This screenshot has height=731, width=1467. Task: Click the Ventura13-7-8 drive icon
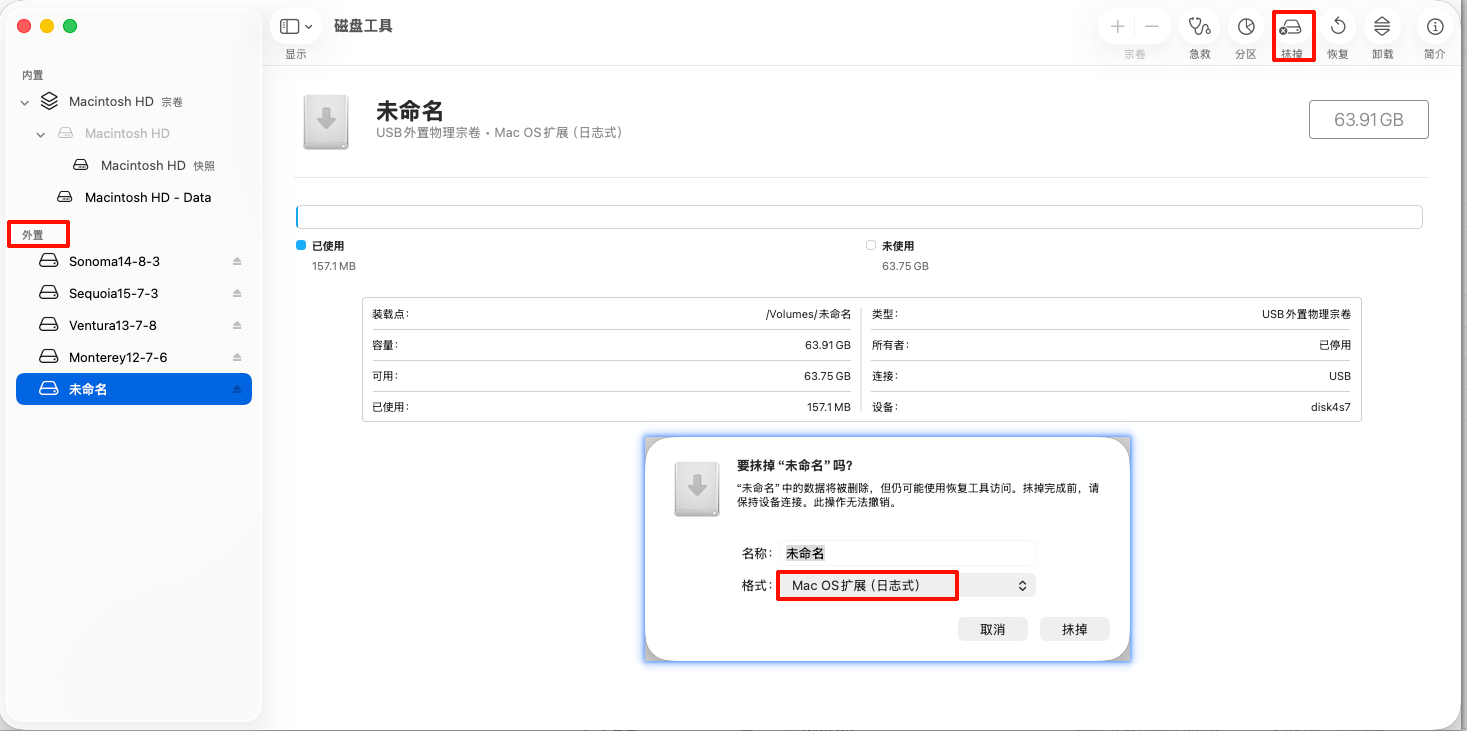[49, 326]
